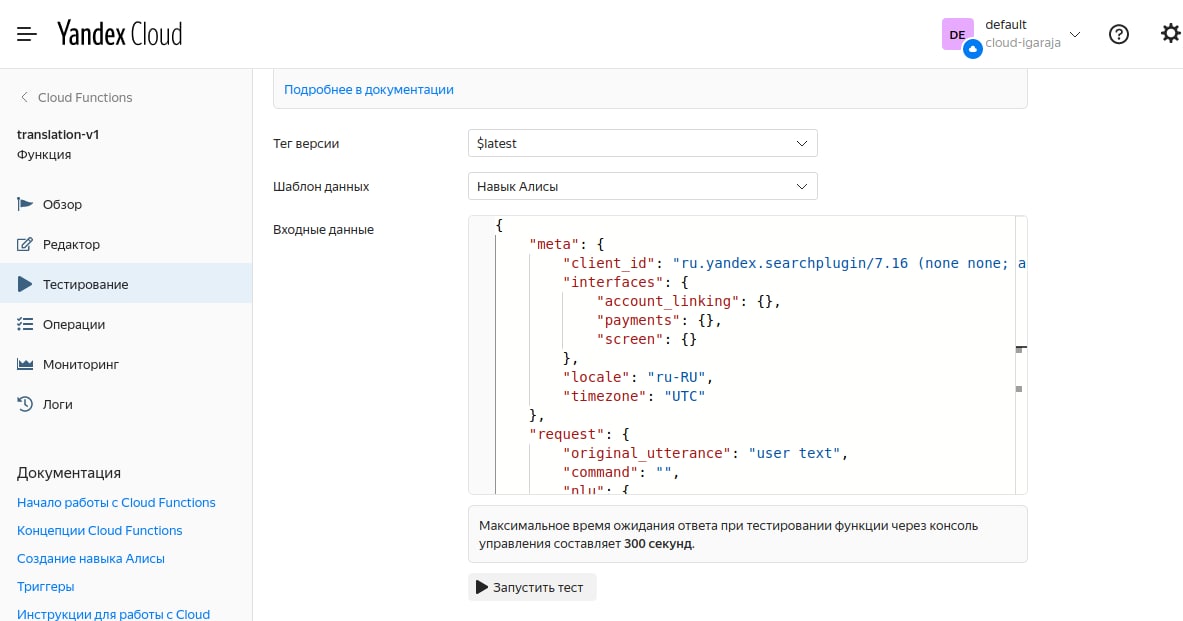1183x621 pixels.
Task: Click the "screen": {} line
Action: tap(647, 340)
